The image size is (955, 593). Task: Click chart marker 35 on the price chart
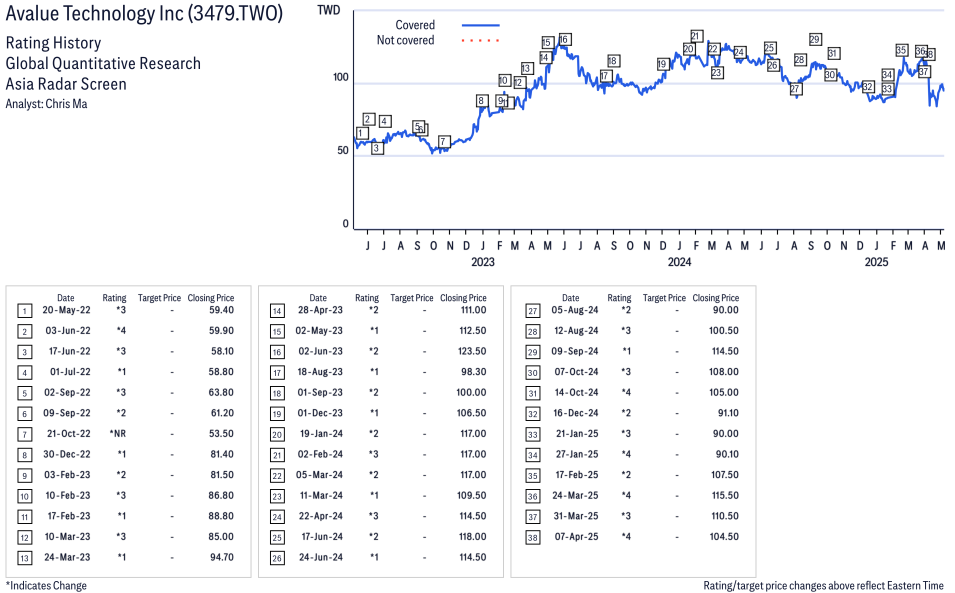click(902, 50)
